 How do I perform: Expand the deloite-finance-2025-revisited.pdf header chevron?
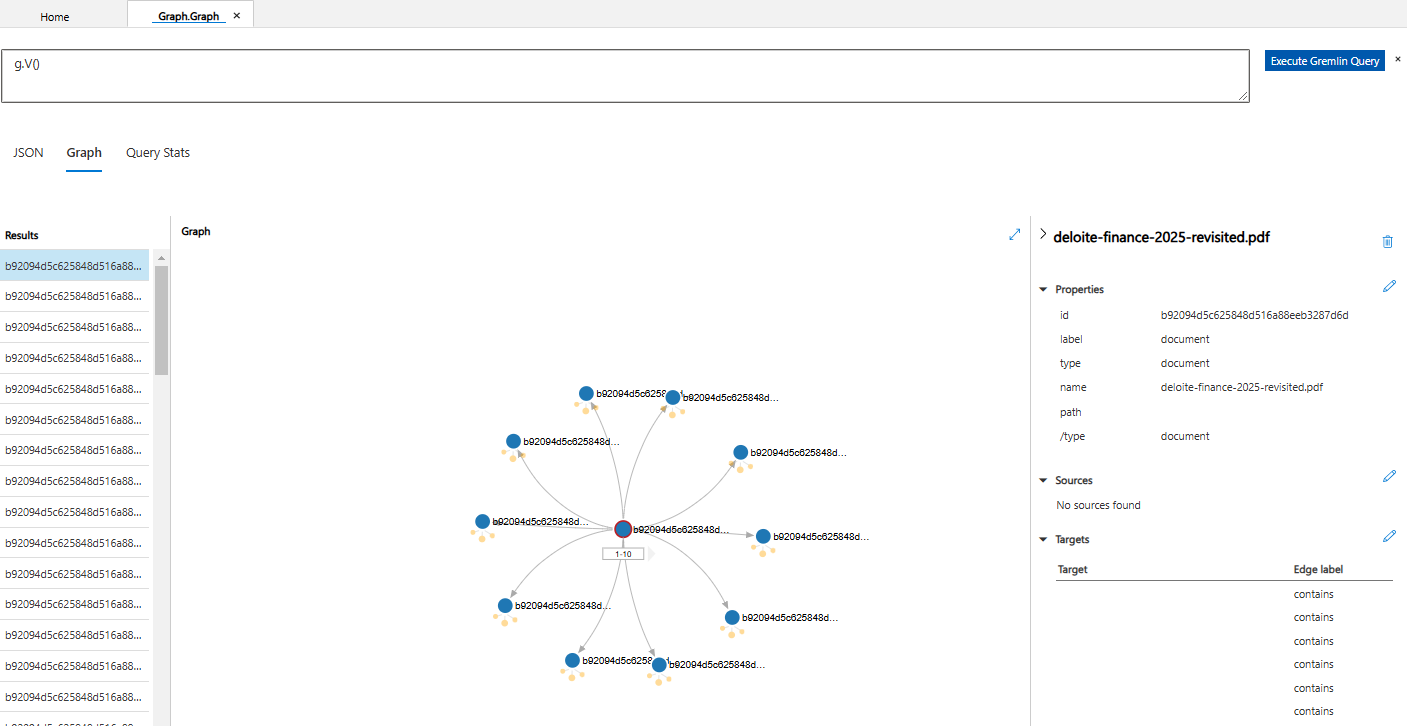1043,236
